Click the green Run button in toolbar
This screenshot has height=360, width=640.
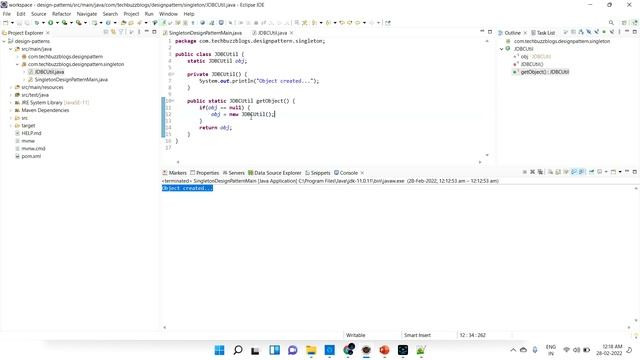[51, 23]
